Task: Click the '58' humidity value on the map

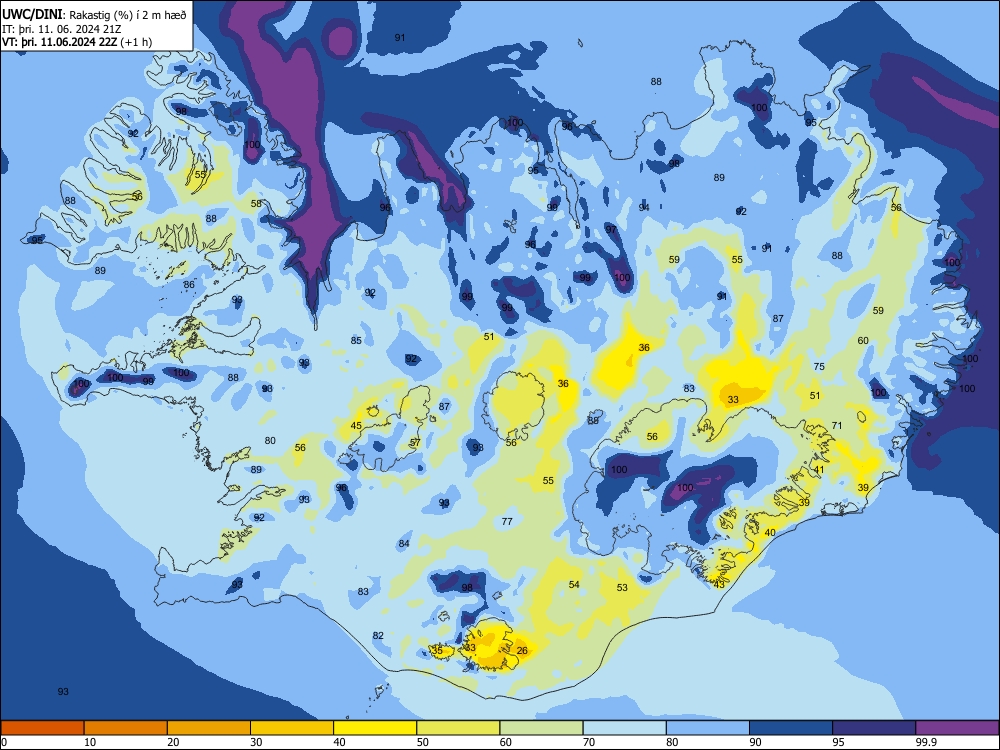Action: 256,203
